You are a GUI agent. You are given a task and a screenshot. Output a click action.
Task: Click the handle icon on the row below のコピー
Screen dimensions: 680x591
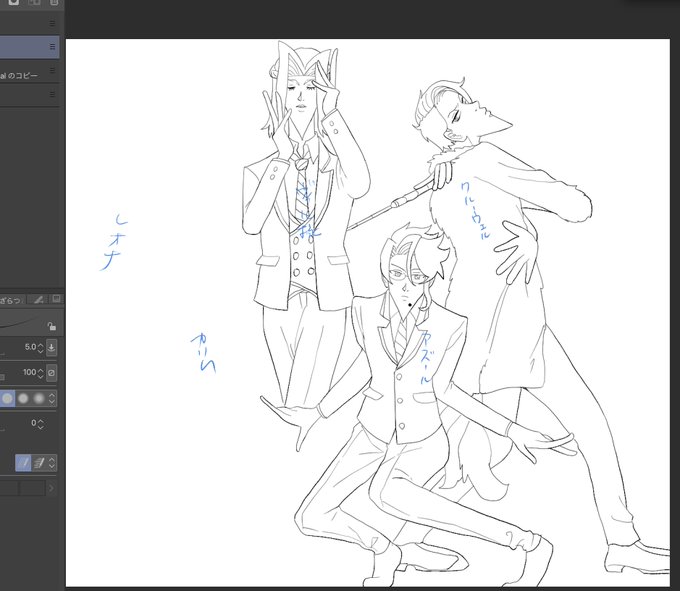tap(52, 94)
